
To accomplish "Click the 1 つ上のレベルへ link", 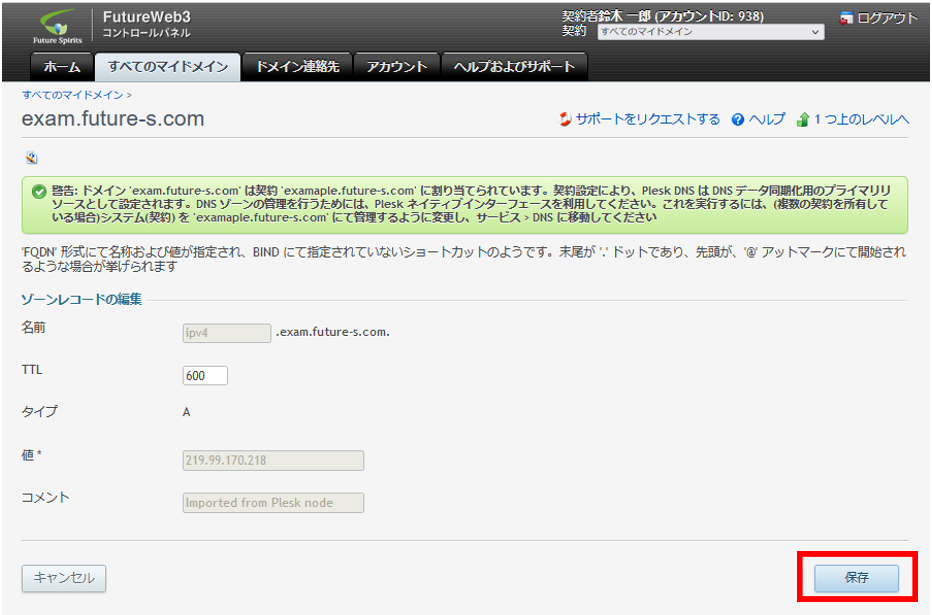I will [x=861, y=119].
